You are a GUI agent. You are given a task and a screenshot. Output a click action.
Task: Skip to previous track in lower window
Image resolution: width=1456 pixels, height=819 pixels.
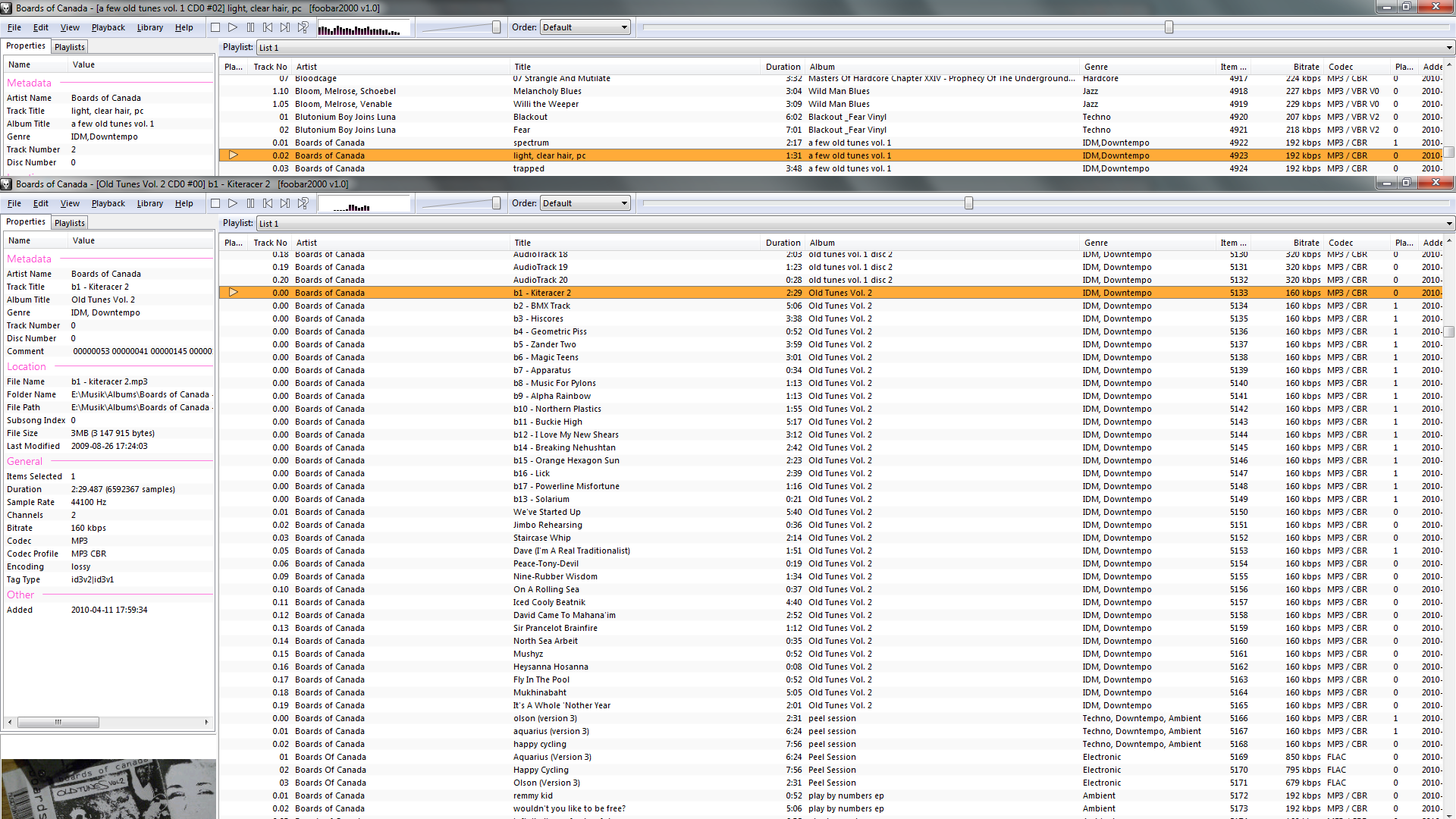click(268, 203)
